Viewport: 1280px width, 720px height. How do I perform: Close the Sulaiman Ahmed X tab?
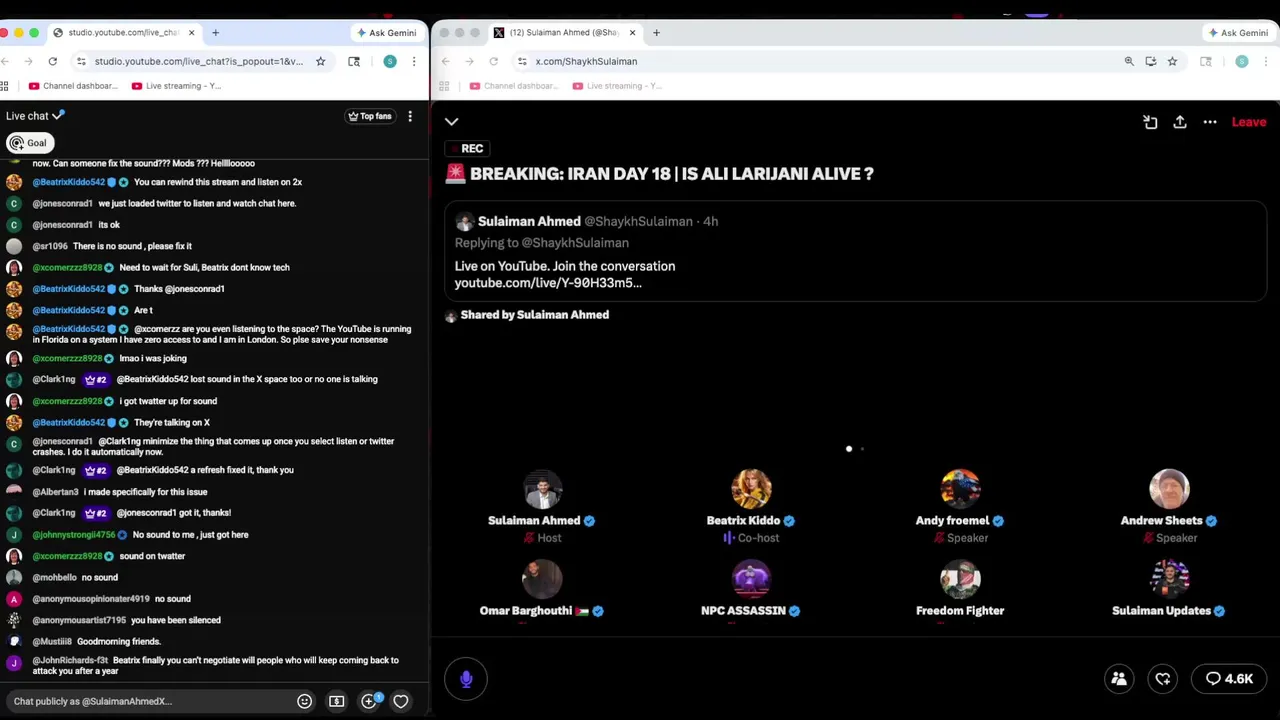(632, 33)
